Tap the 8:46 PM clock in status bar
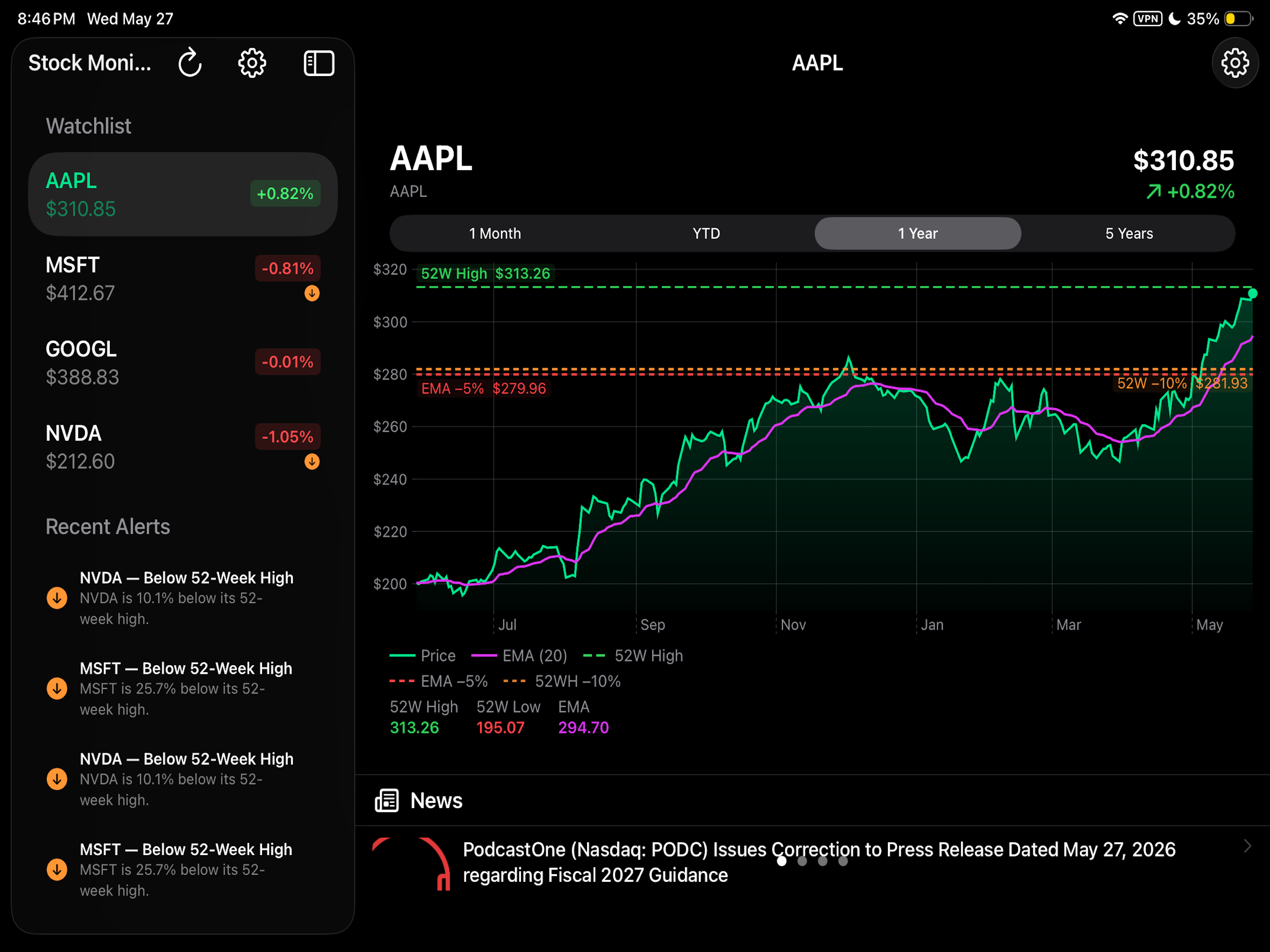The image size is (1270, 952). 47,18
